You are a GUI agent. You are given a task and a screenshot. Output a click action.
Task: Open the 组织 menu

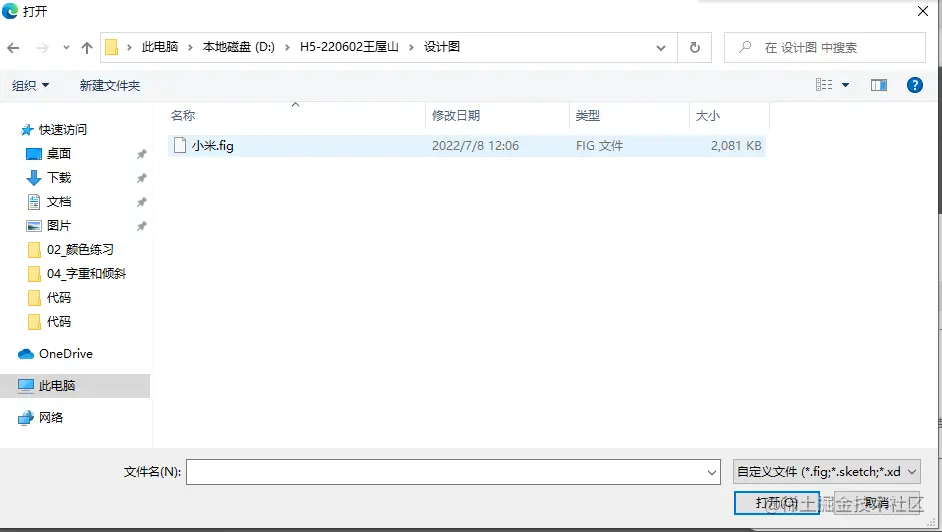point(31,85)
